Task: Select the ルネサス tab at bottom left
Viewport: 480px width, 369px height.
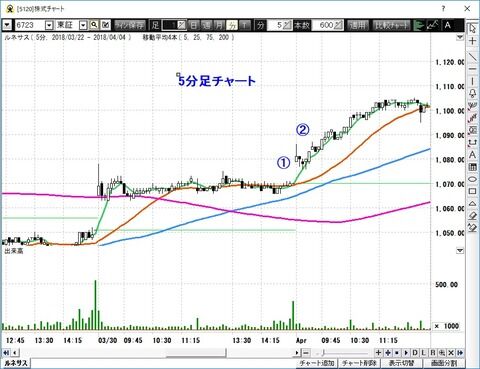Action: (x=16, y=363)
